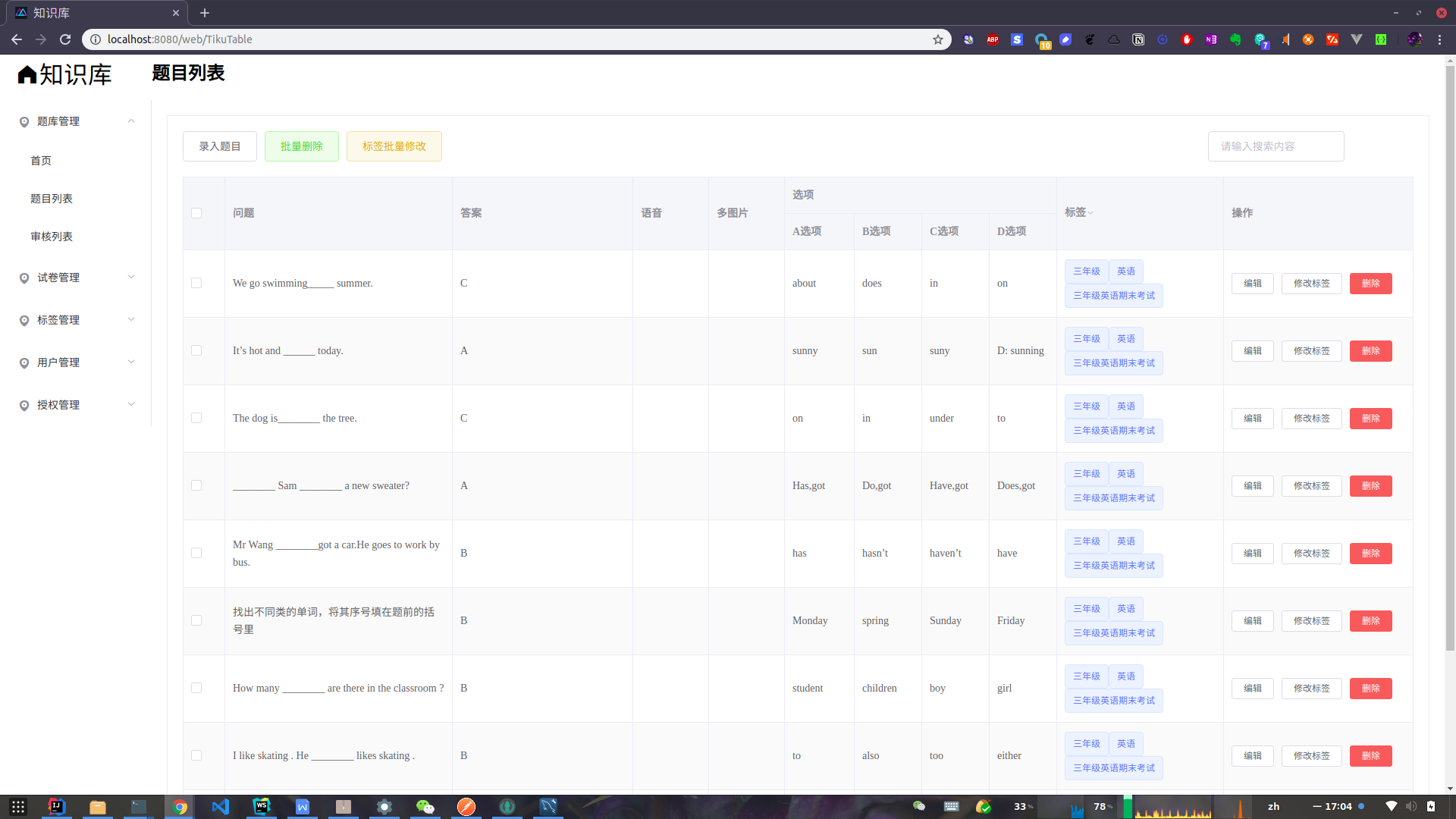Viewport: 1456px width, 819px height.
Task: Open the Notion extension icon
Action: tap(1138, 39)
